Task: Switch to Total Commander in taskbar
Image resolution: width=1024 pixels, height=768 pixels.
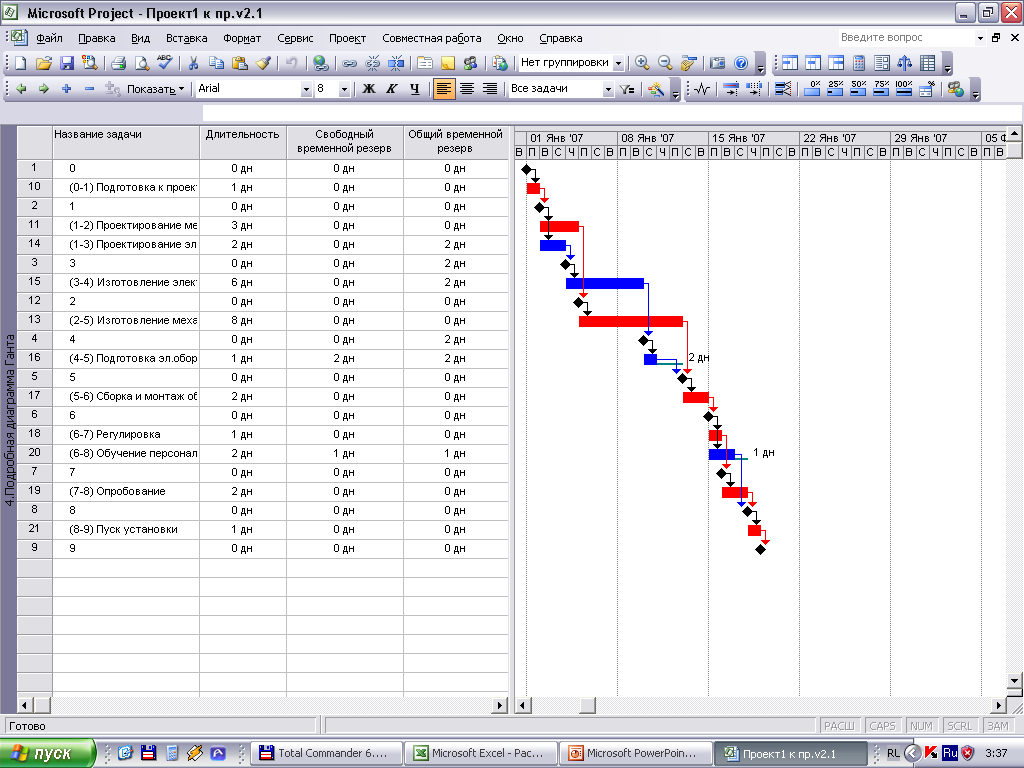Action: point(326,753)
